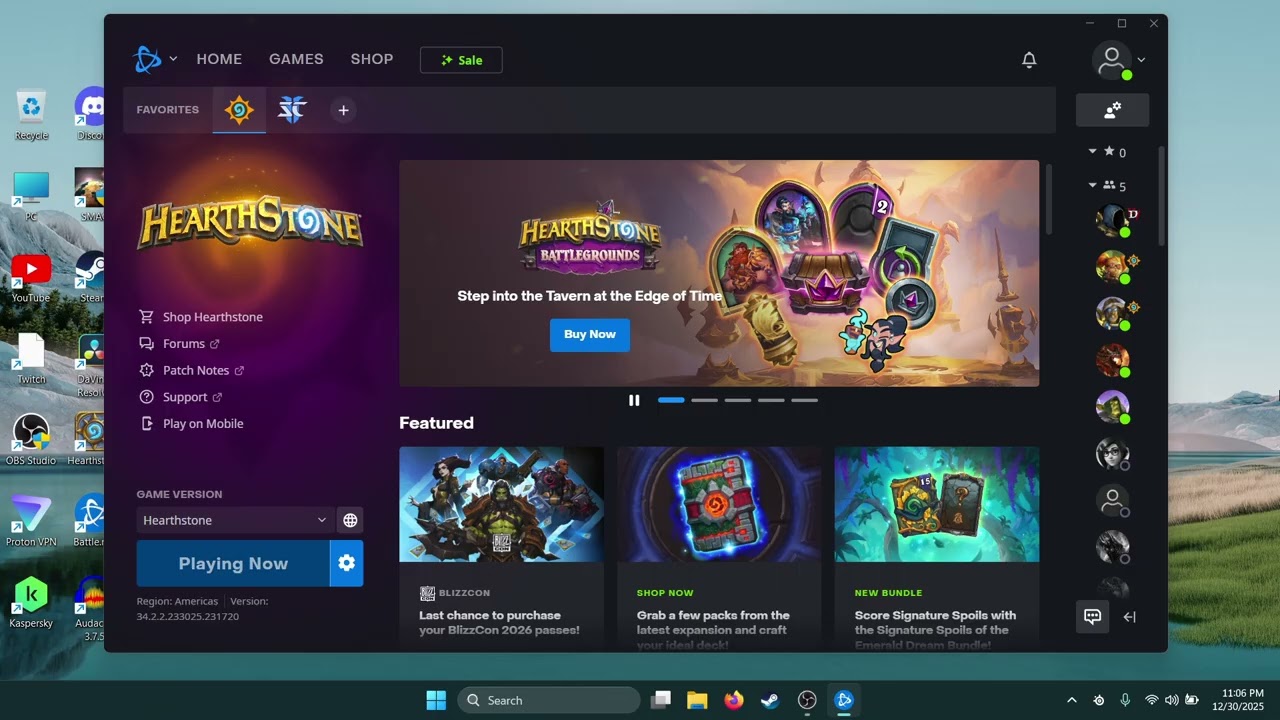Click your profile avatar at the top right
Viewport: 1280px width, 720px height.
(1112, 60)
